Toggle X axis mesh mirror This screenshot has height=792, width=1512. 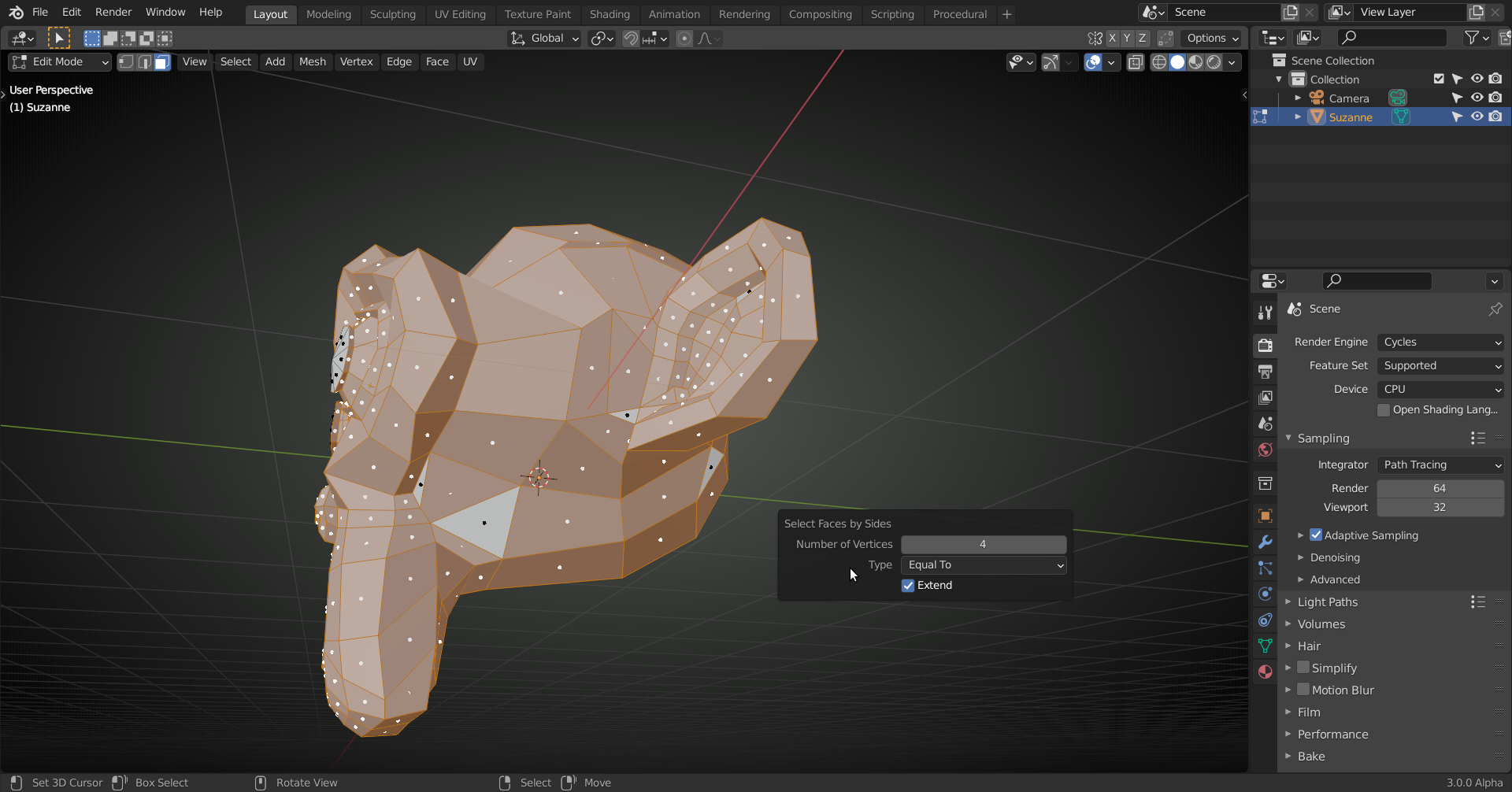click(x=1112, y=38)
